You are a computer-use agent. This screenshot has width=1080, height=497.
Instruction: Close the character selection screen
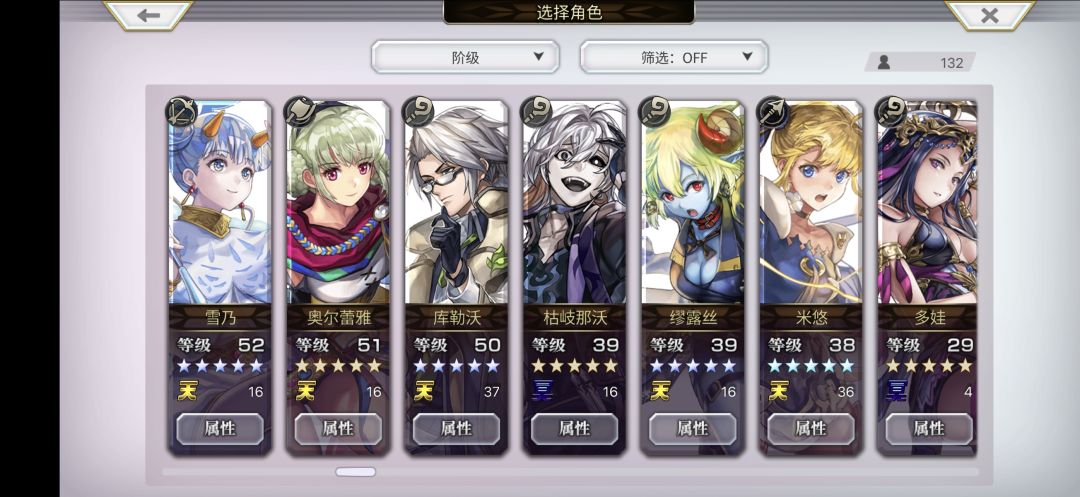989,14
